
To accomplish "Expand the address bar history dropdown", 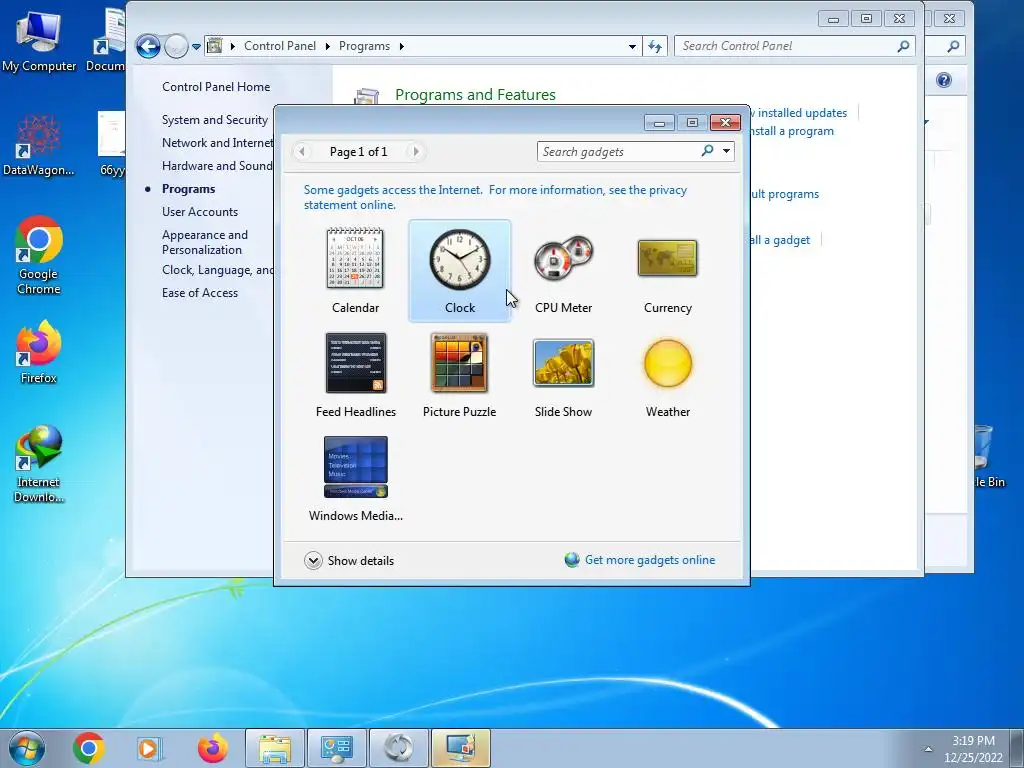I will [632, 46].
